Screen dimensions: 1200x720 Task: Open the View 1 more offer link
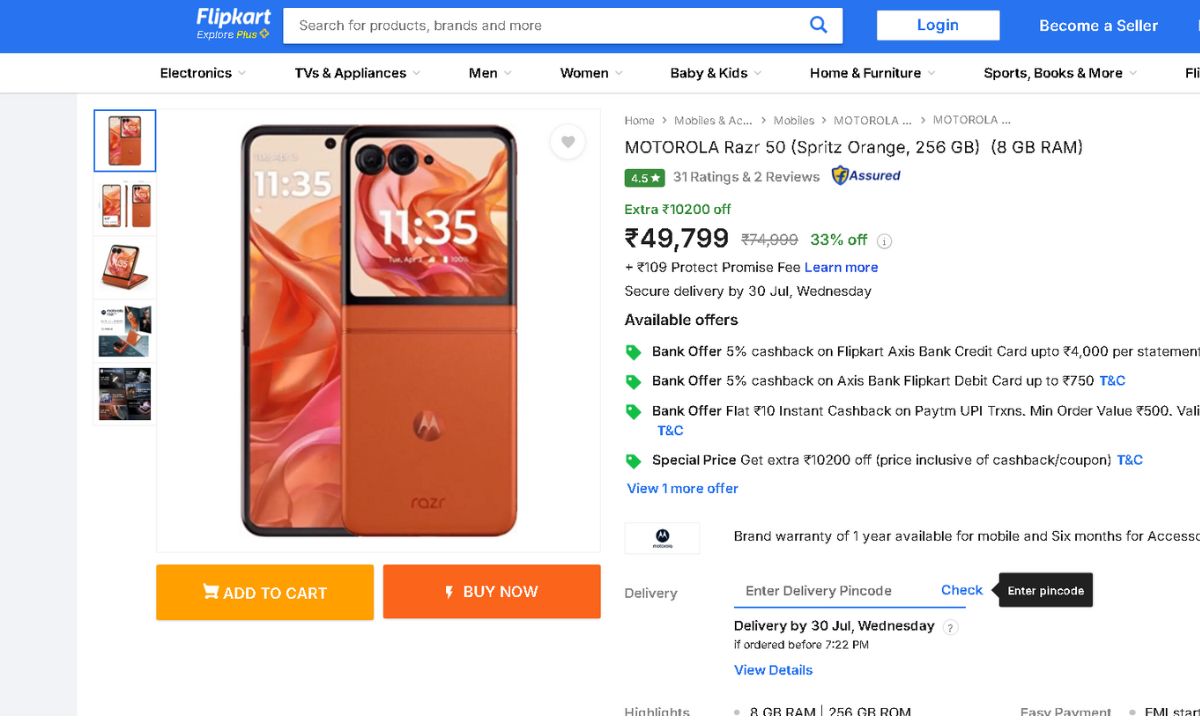tap(682, 489)
